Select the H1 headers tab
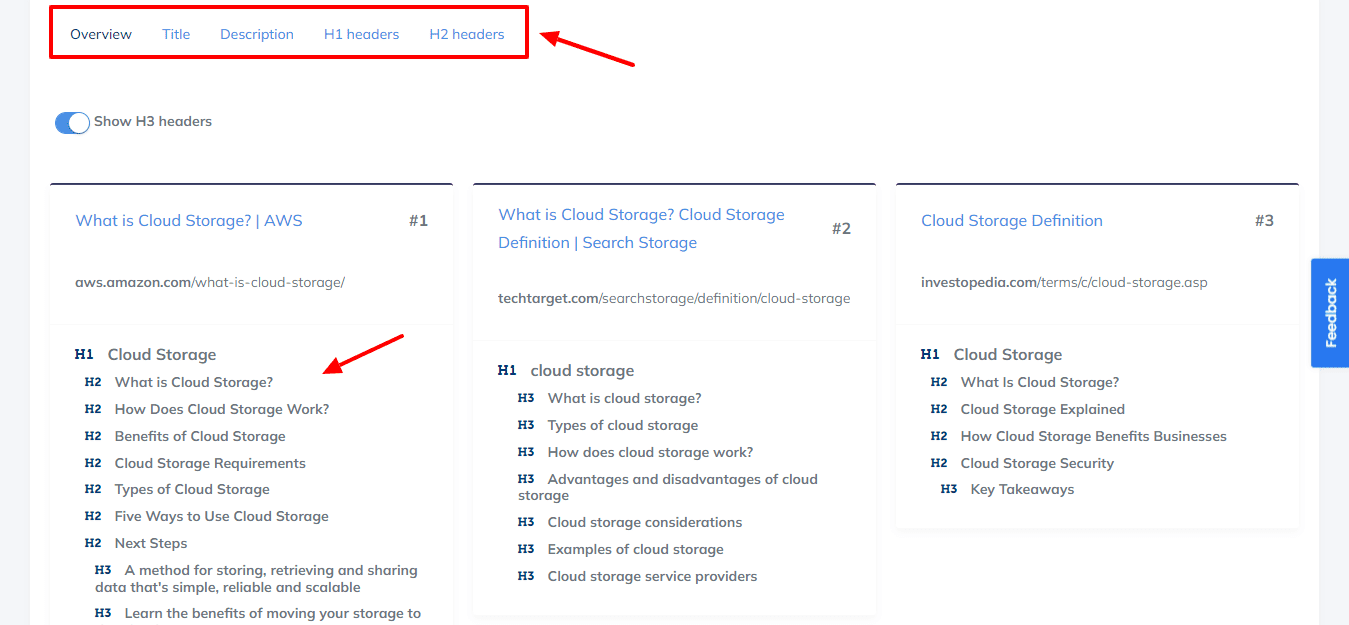This screenshot has width=1349, height=625. [x=361, y=34]
